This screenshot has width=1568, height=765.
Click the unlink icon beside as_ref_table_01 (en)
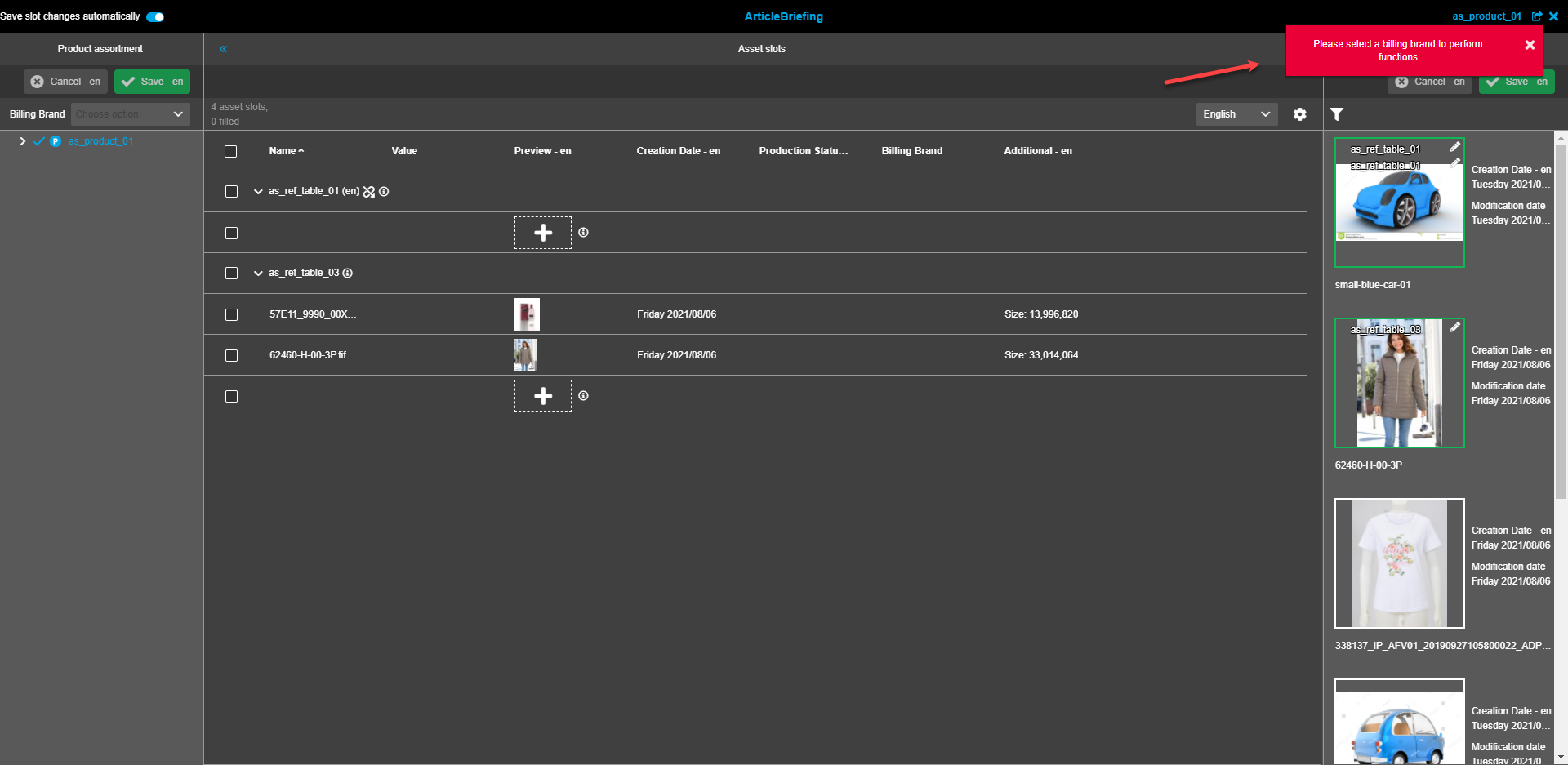369,191
